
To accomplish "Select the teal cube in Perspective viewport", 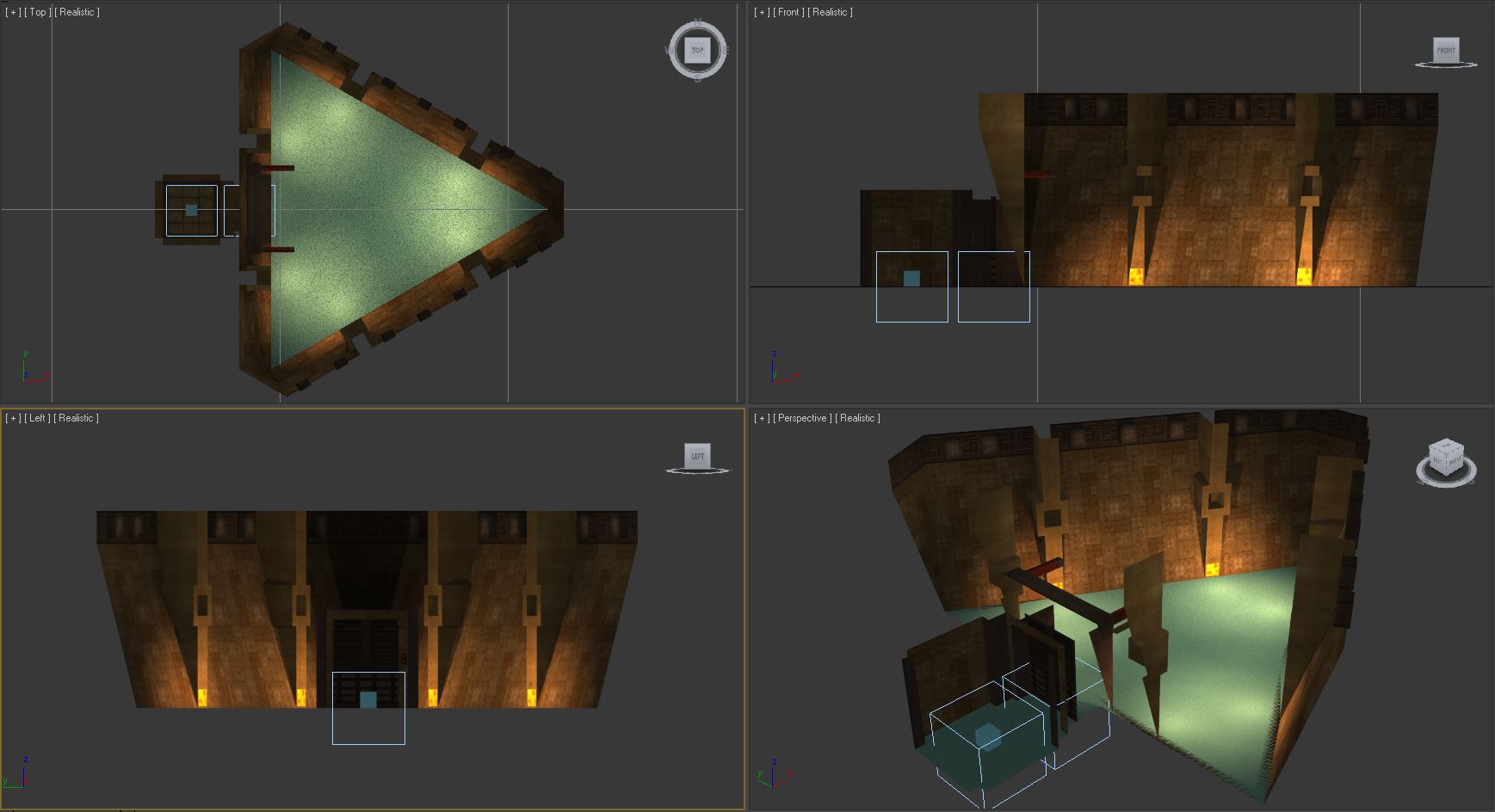I will 988,737.
